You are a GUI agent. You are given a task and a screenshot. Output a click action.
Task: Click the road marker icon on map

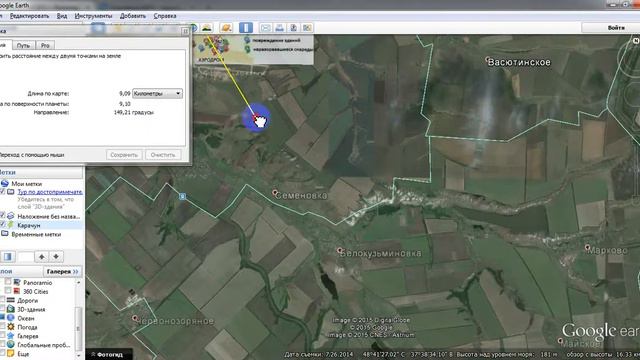(x=183, y=196)
